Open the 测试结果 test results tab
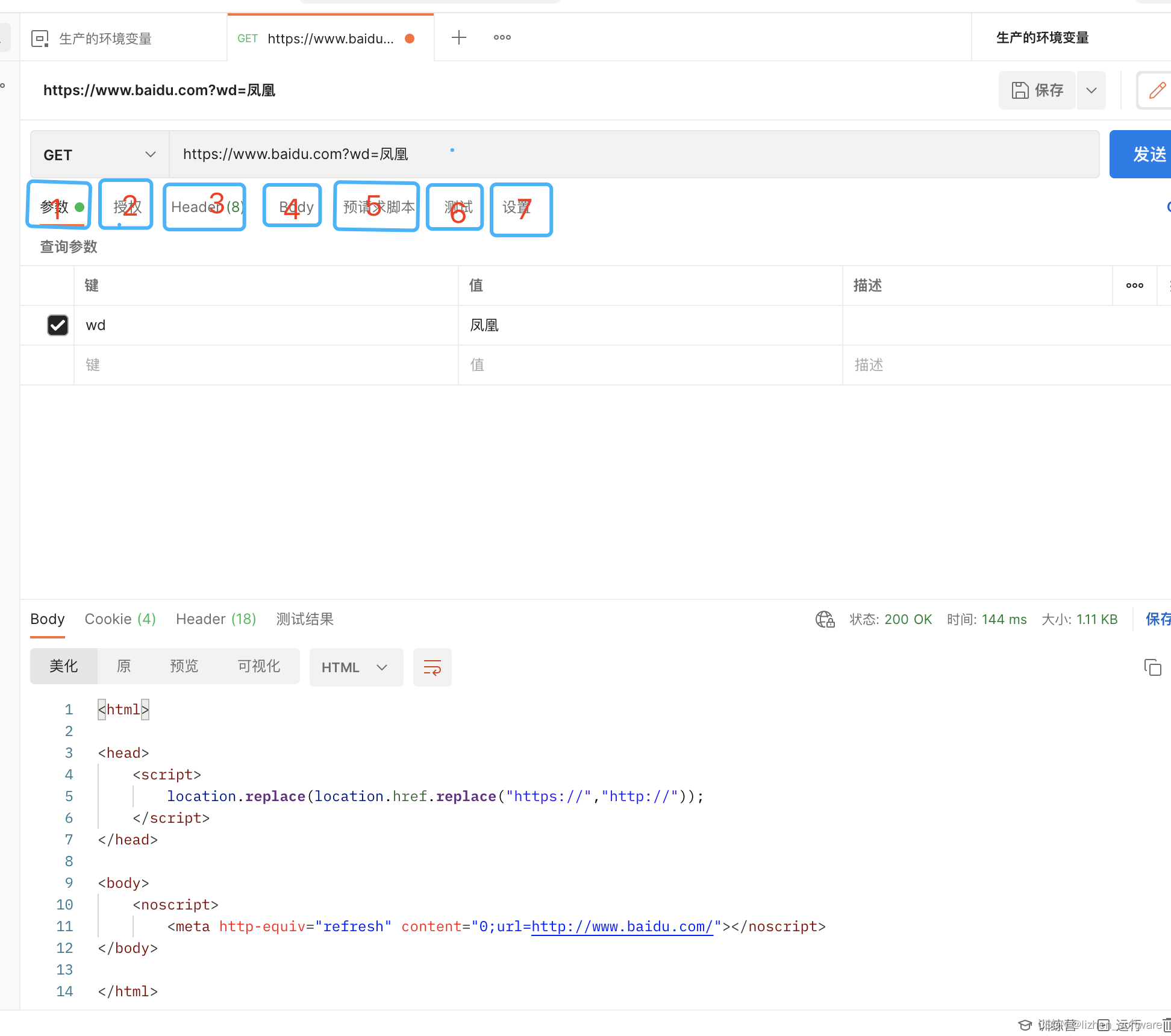 pyautogui.click(x=305, y=619)
